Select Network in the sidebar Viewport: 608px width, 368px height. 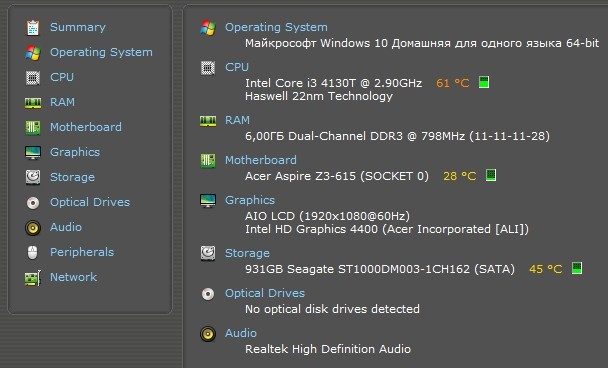coord(73,277)
